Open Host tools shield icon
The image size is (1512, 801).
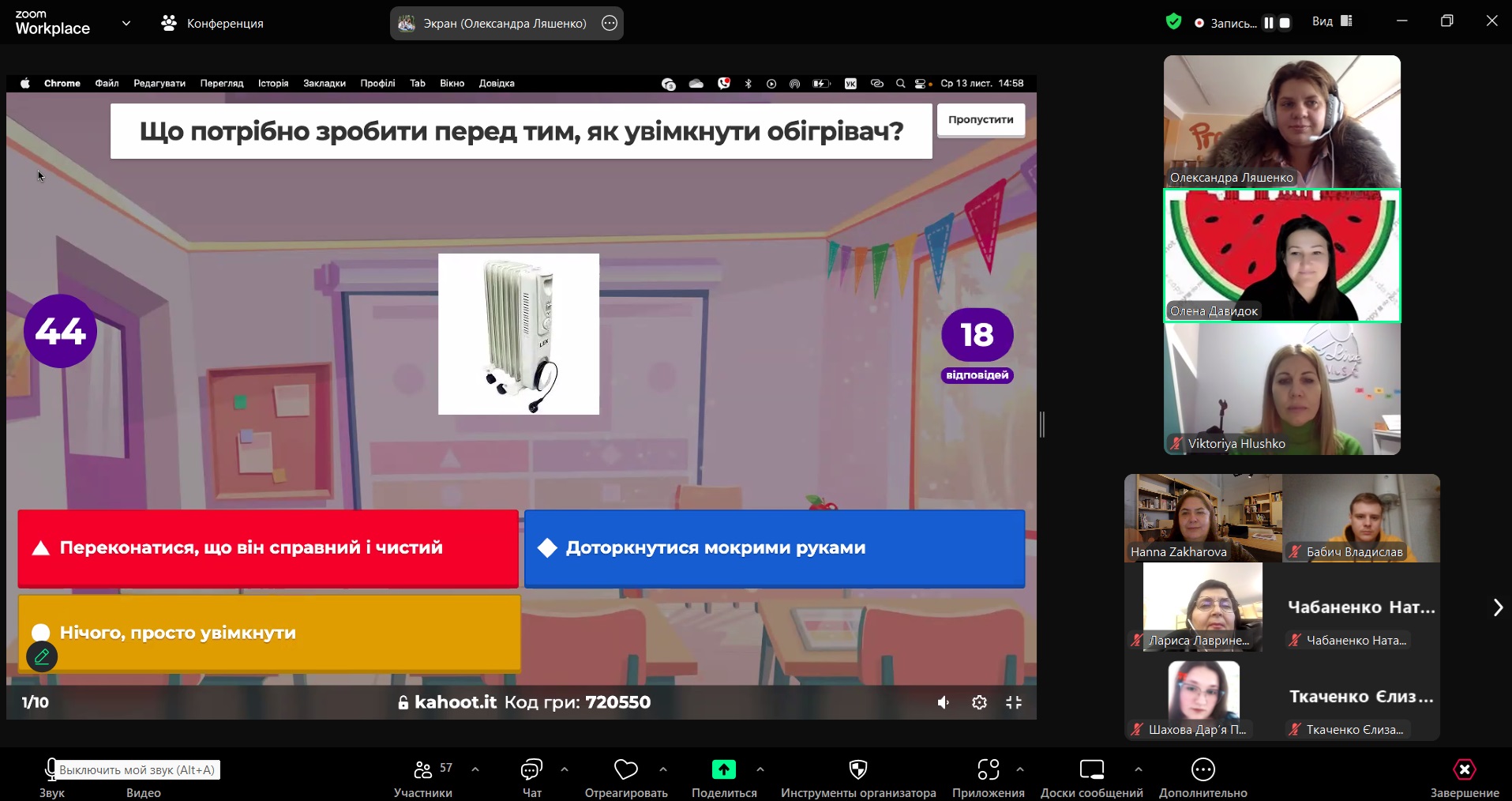click(857, 769)
